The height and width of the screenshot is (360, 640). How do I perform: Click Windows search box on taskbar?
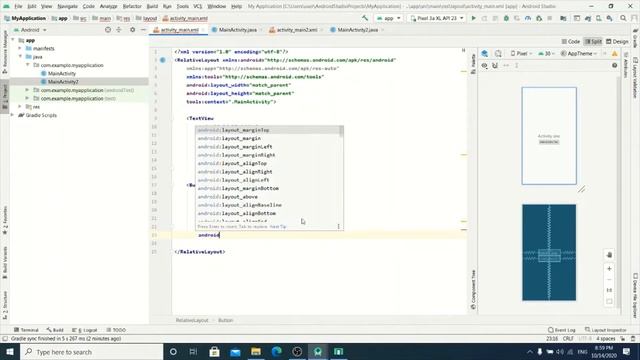click(91, 352)
